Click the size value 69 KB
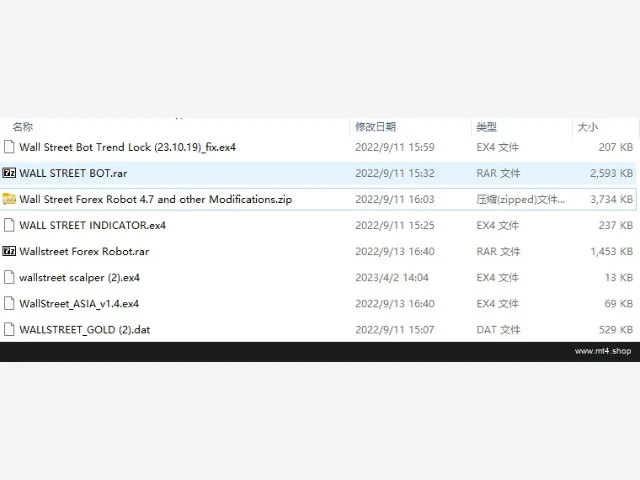Screen dimensions: 640x480 (x=619, y=304)
